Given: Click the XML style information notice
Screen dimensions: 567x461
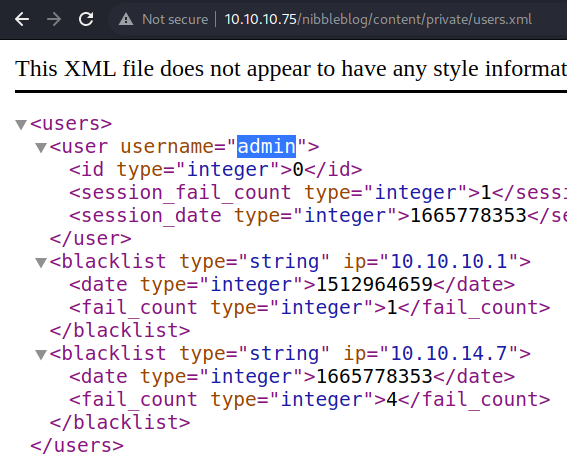Looking at the screenshot, I should click(x=291, y=68).
